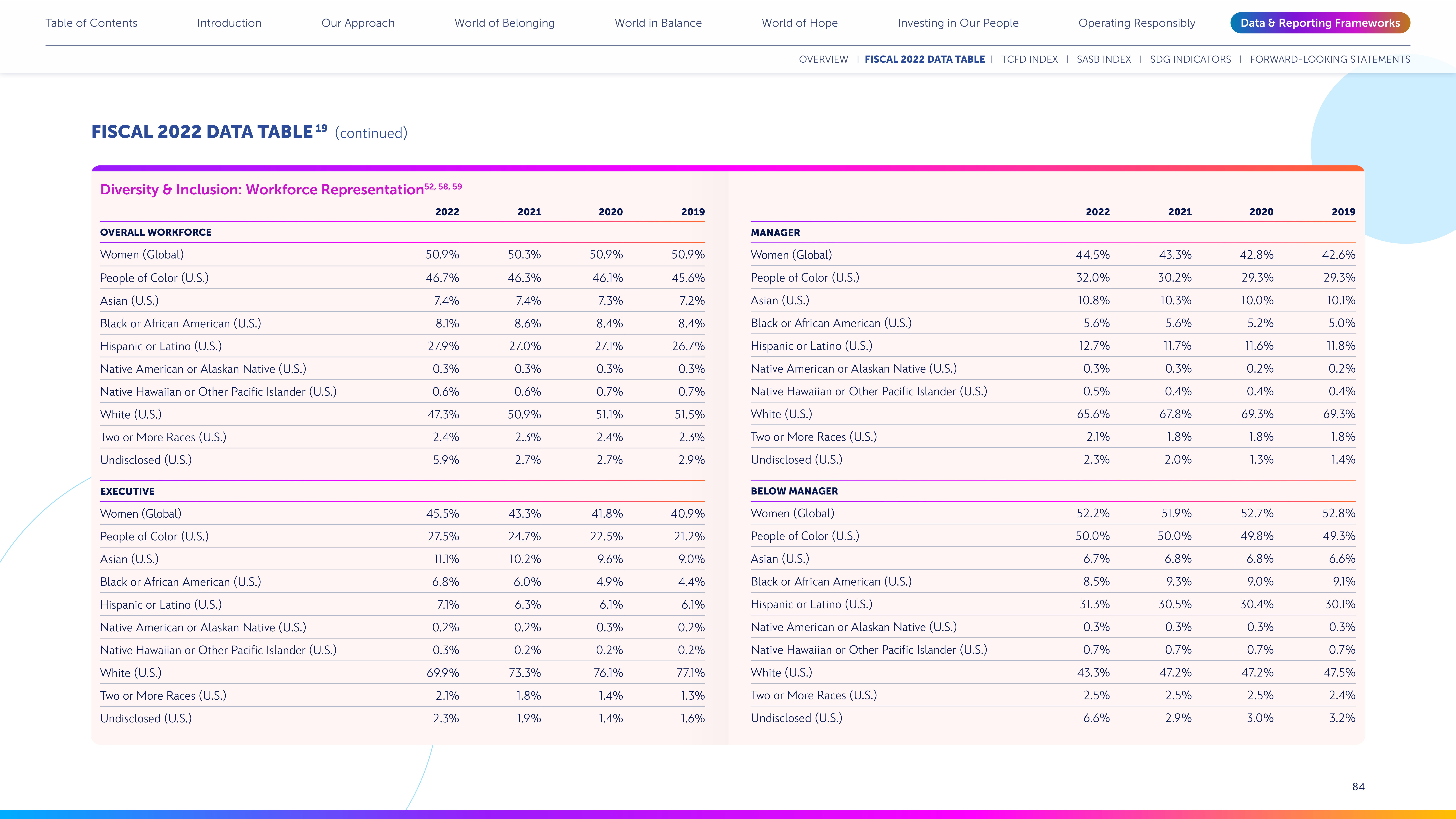Viewport: 1456px width, 819px height.
Task: Select the FISCAL 2022 DATA TABLE title
Action: 202,132
